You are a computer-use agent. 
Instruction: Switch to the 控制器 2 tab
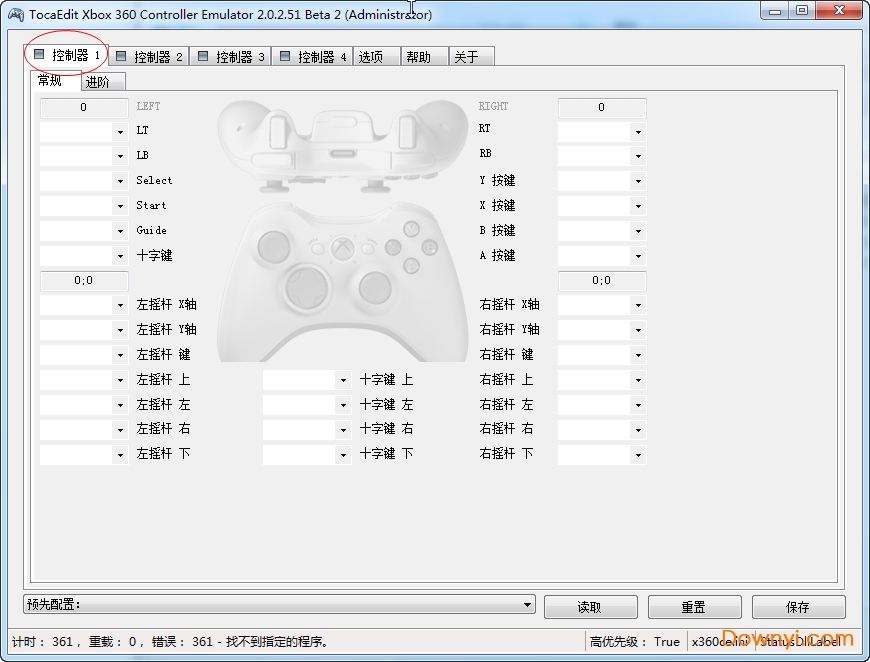point(148,55)
